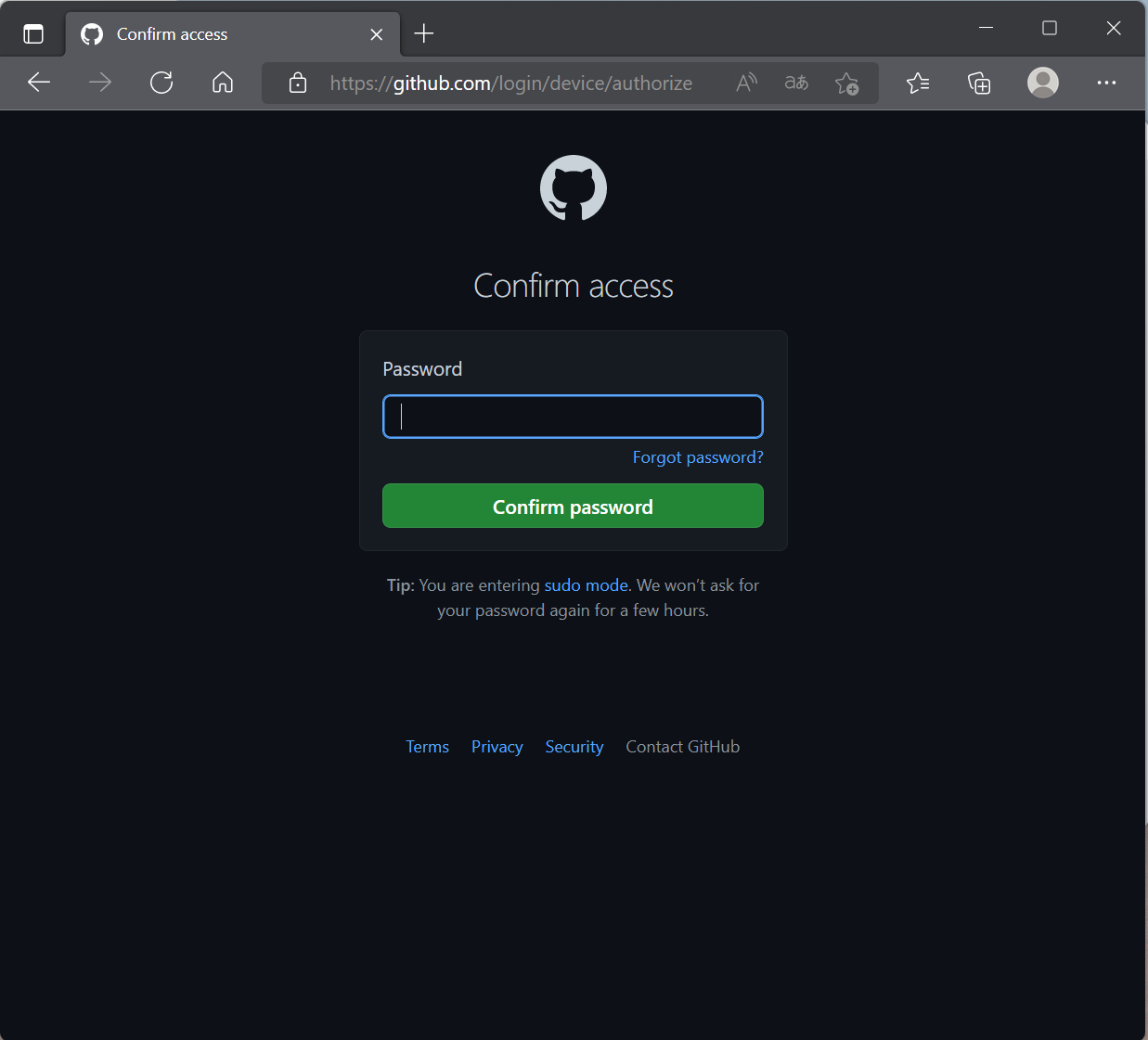Screen dimensions: 1148x1040
Task: Open the tab actions menu icon
Action: point(33,34)
